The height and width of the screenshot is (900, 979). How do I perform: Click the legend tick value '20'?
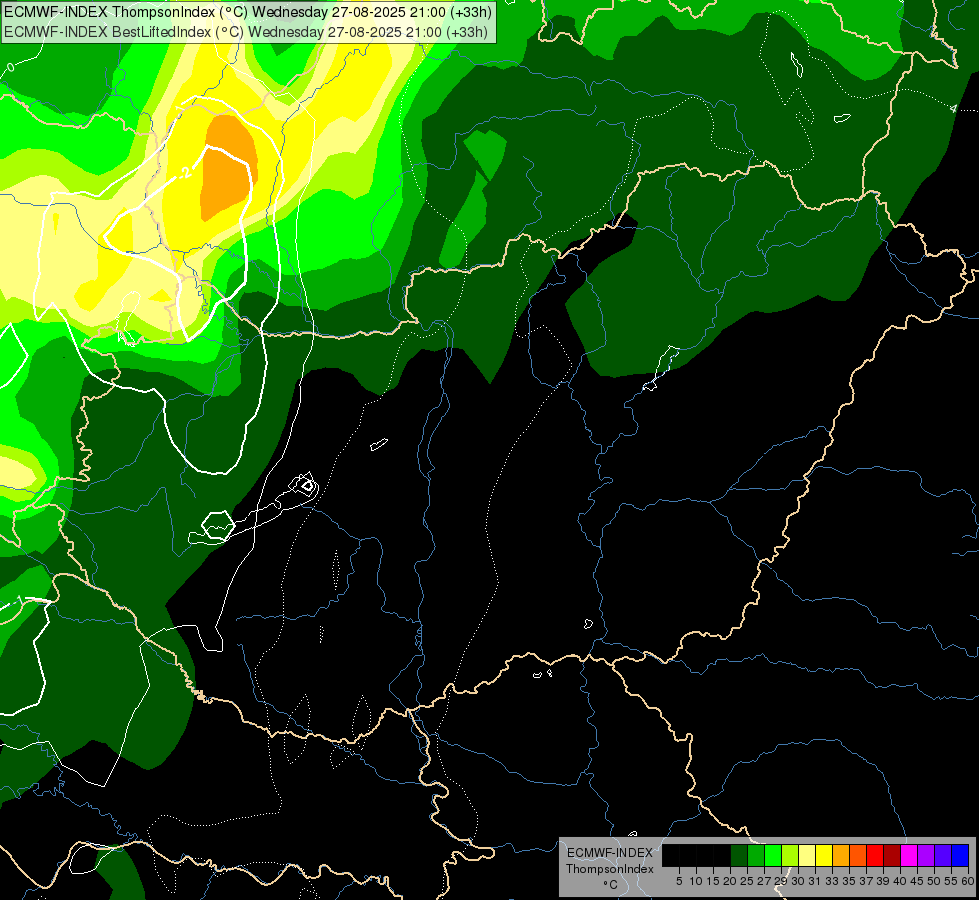pyautogui.click(x=730, y=881)
